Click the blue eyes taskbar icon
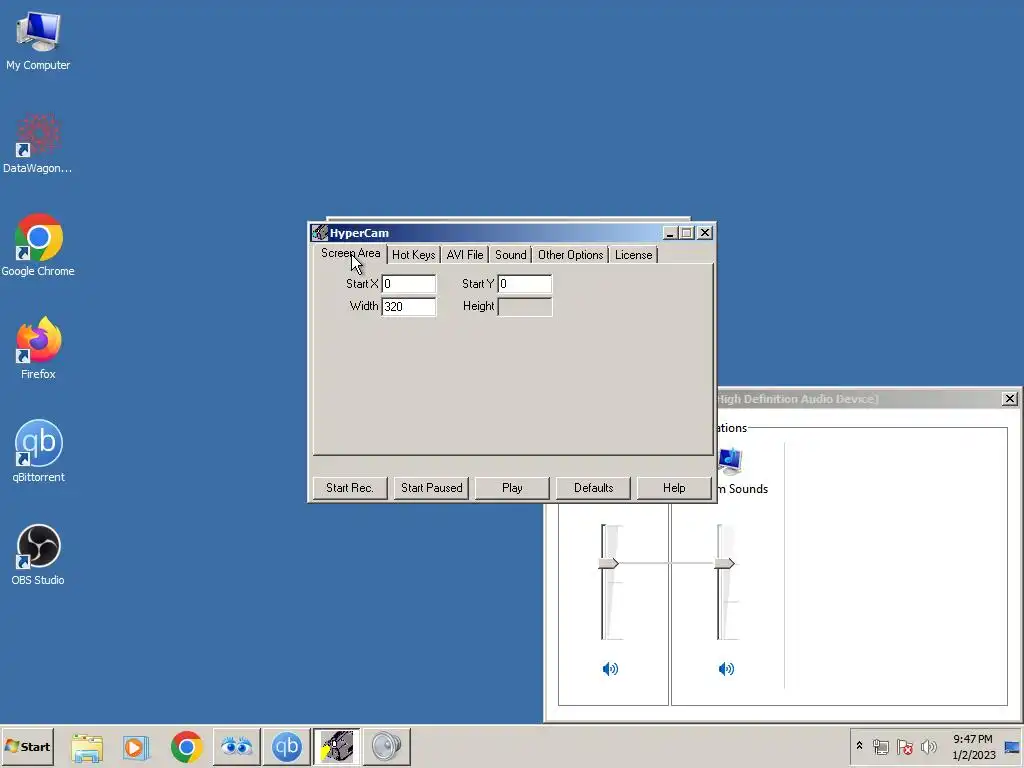The height and width of the screenshot is (768, 1024). click(x=236, y=746)
